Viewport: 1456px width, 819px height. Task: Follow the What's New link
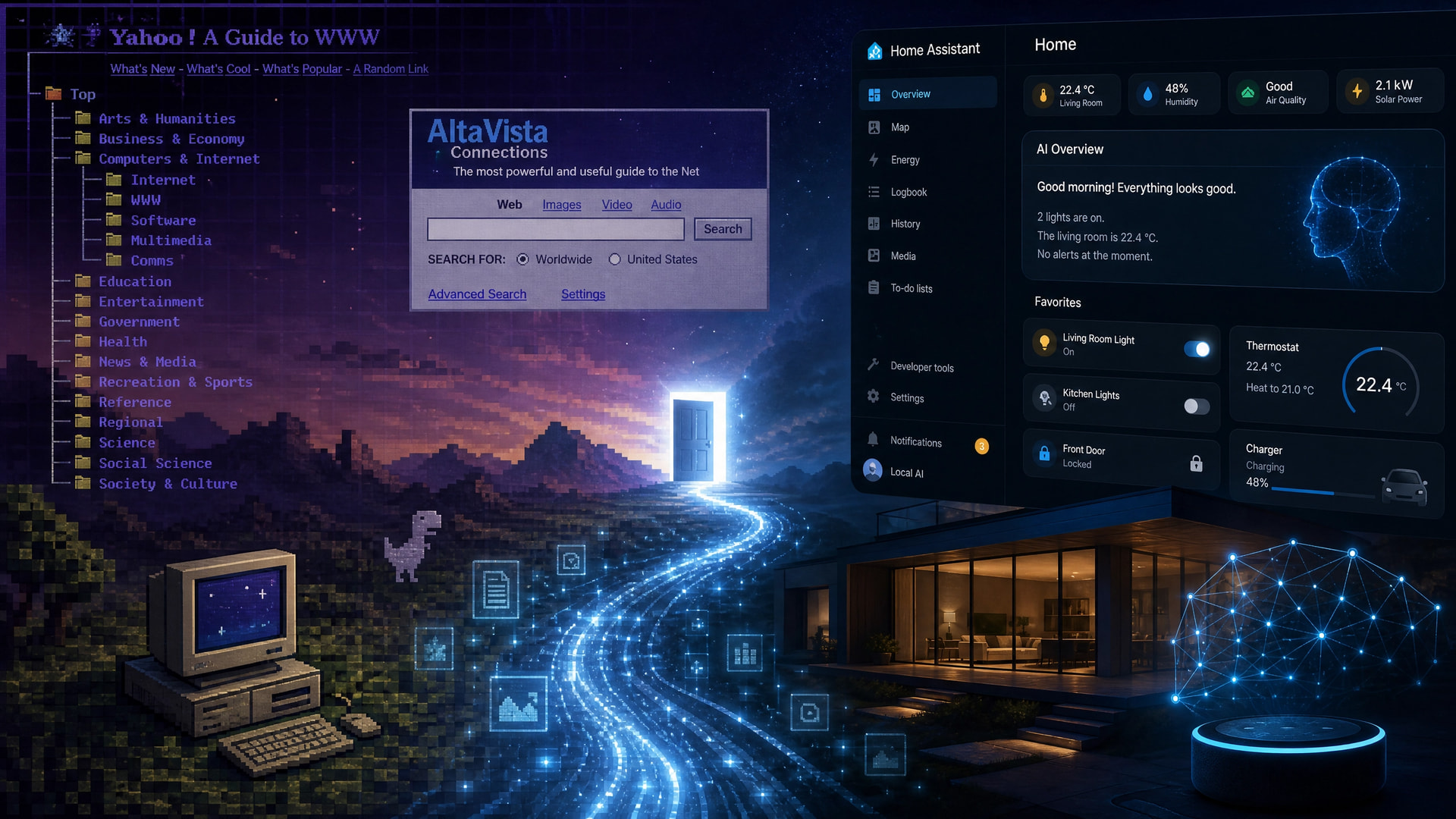(143, 69)
